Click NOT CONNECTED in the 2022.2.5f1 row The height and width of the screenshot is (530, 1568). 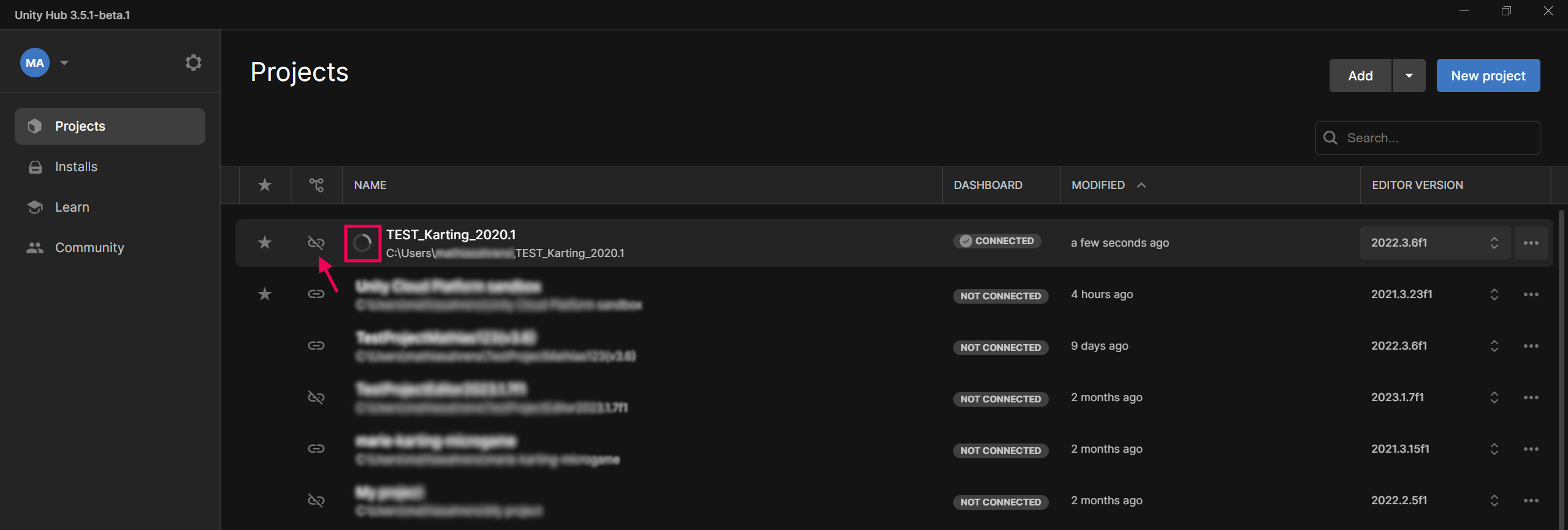pyautogui.click(x=1000, y=502)
